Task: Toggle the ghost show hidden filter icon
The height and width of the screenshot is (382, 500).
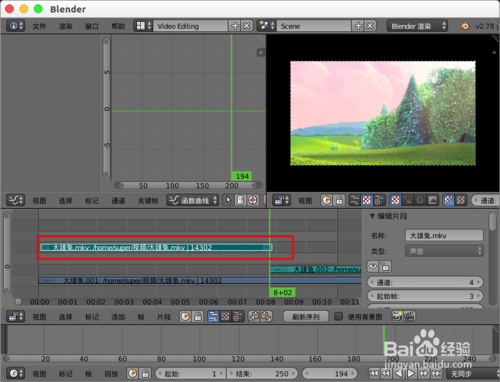Action: click(240, 200)
